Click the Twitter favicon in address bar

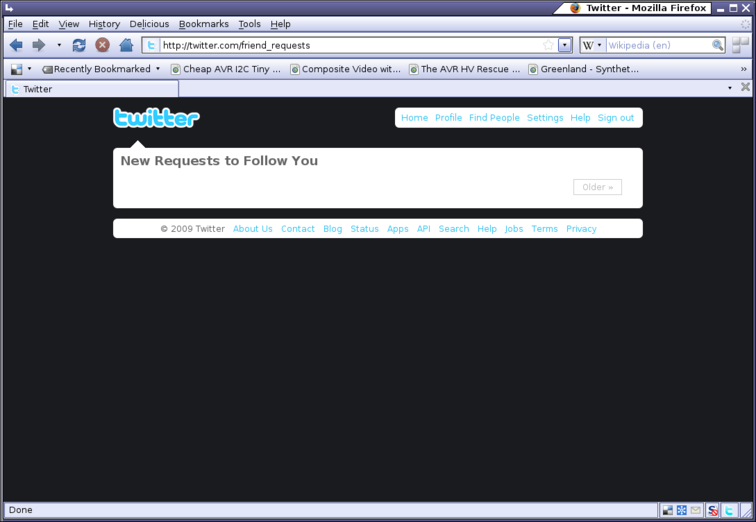(151, 45)
